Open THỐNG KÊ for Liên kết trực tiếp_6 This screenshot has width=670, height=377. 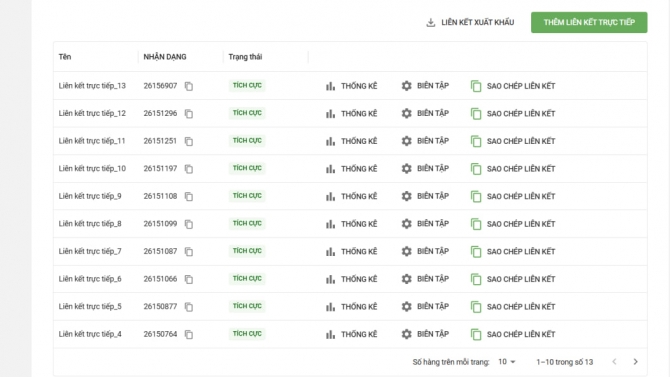(351, 279)
